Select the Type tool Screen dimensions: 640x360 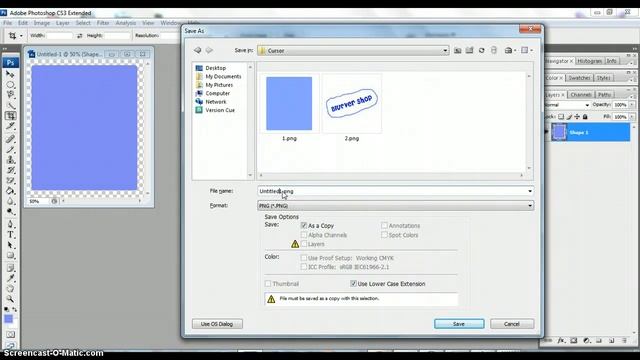(x=10, y=235)
